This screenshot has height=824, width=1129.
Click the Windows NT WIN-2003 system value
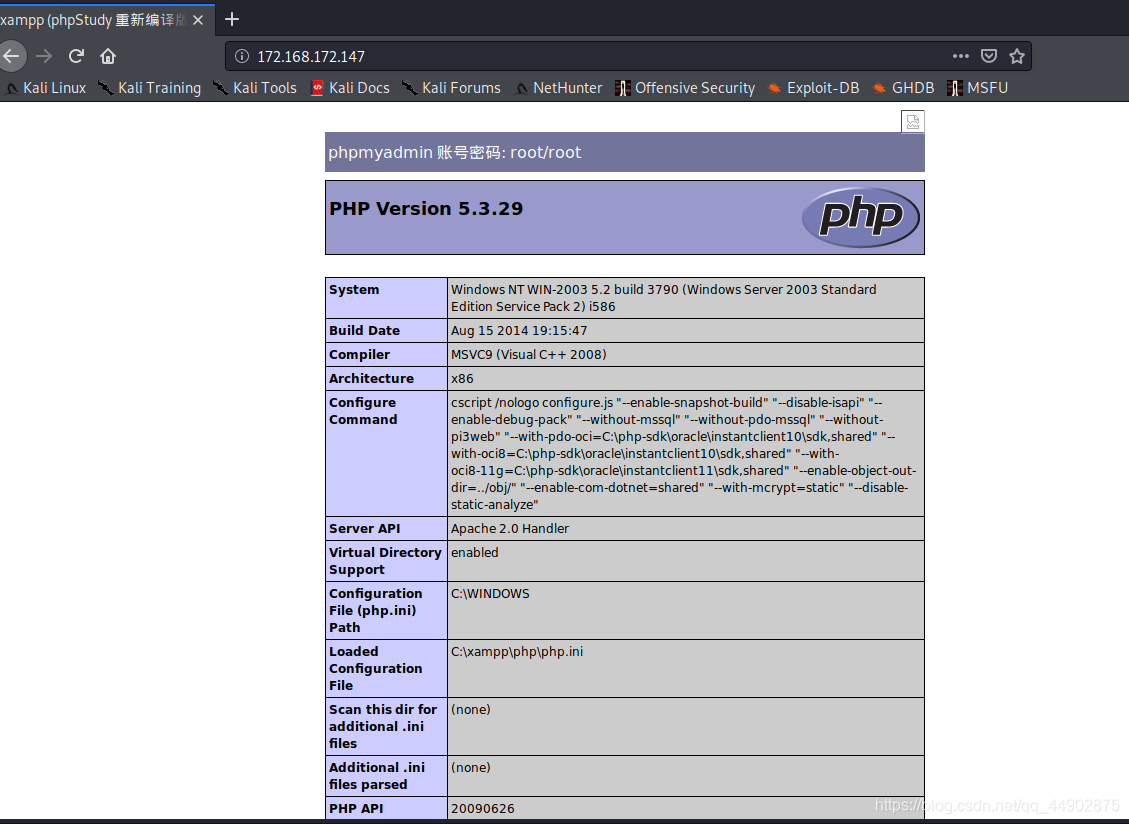[663, 298]
